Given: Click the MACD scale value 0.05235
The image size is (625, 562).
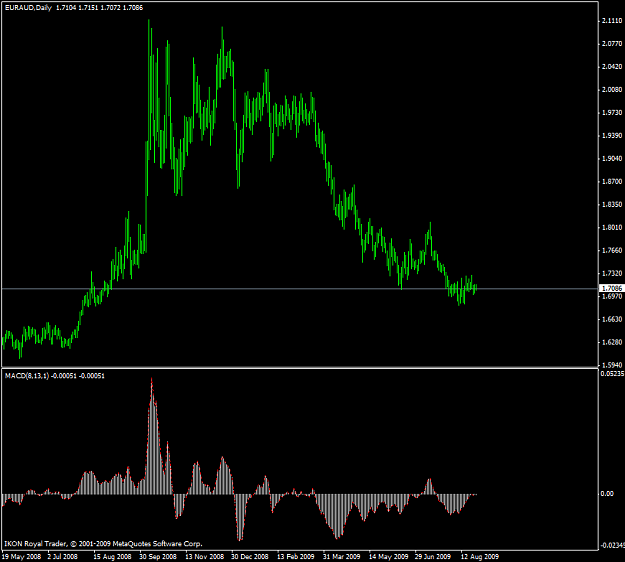Looking at the screenshot, I should point(612,373).
